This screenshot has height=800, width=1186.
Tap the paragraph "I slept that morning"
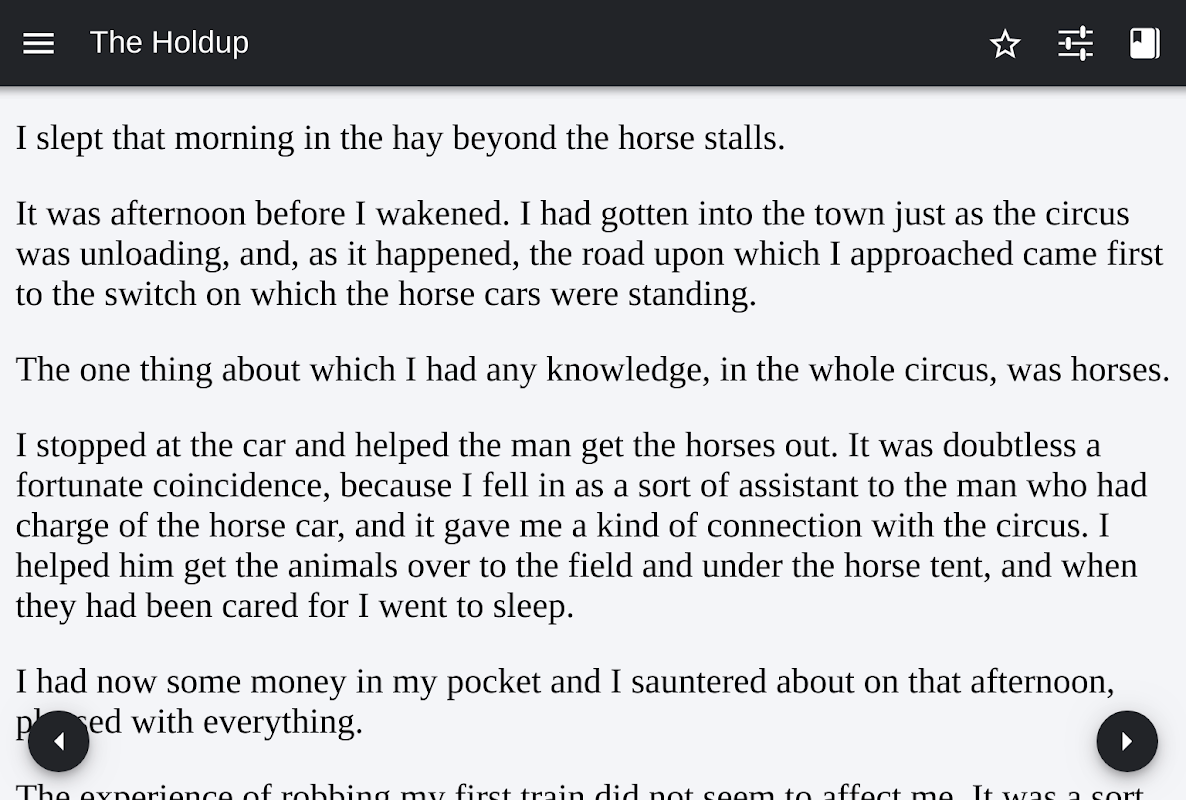pyautogui.click(x=400, y=138)
